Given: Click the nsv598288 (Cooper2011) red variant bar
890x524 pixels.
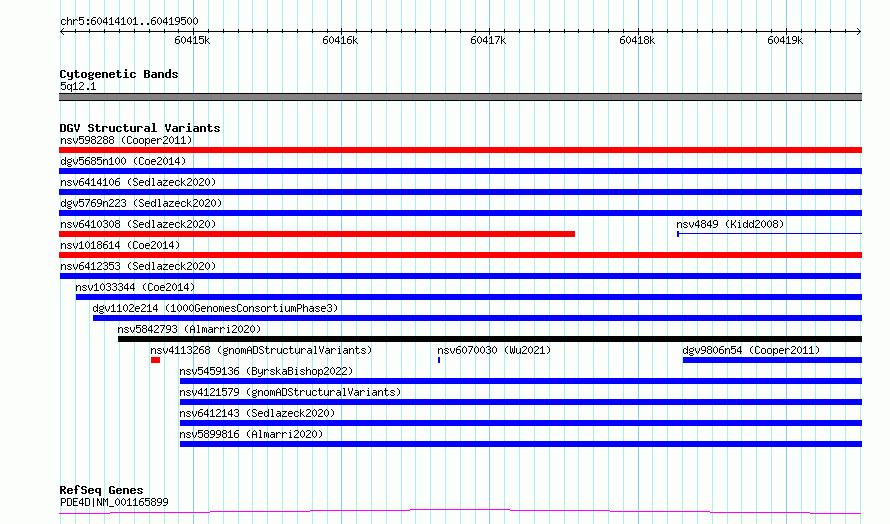Looking at the screenshot, I should coord(460,150).
